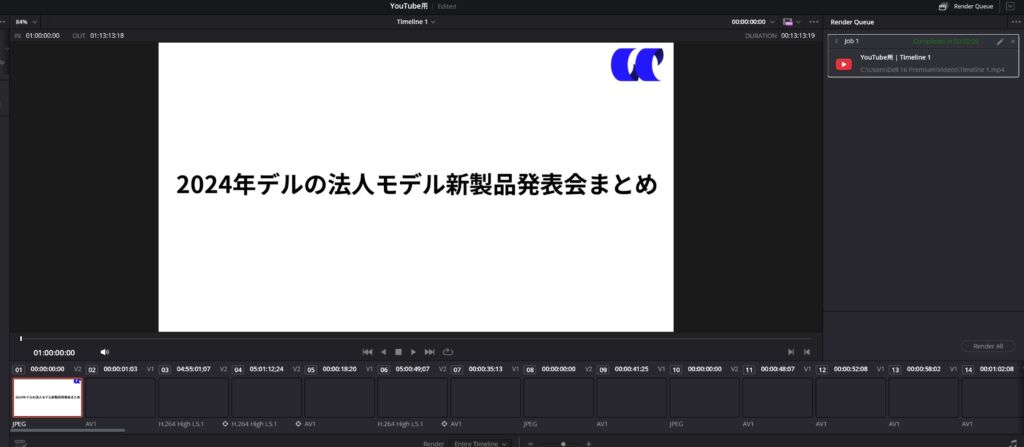The image size is (1024, 447).
Task: Remove Job 1 from the render queue
Action: click(1013, 41)
